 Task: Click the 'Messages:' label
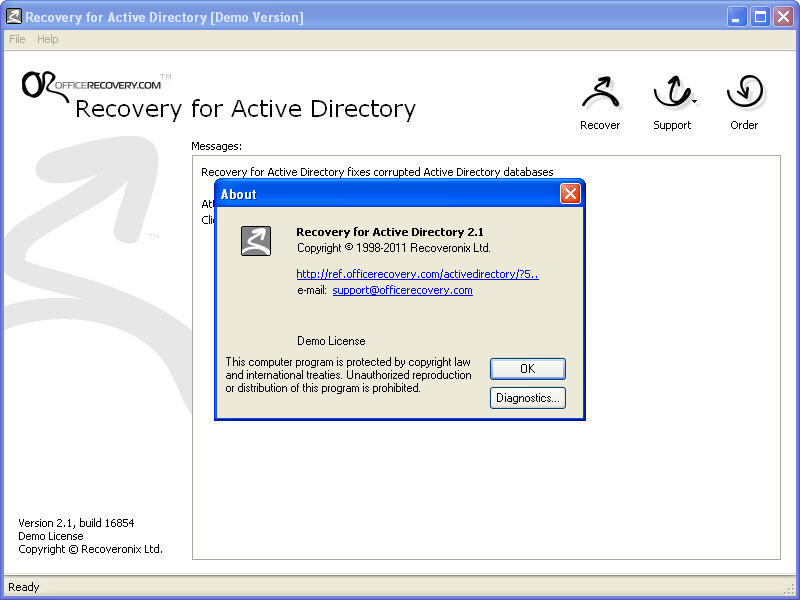[x=216, y=146]
